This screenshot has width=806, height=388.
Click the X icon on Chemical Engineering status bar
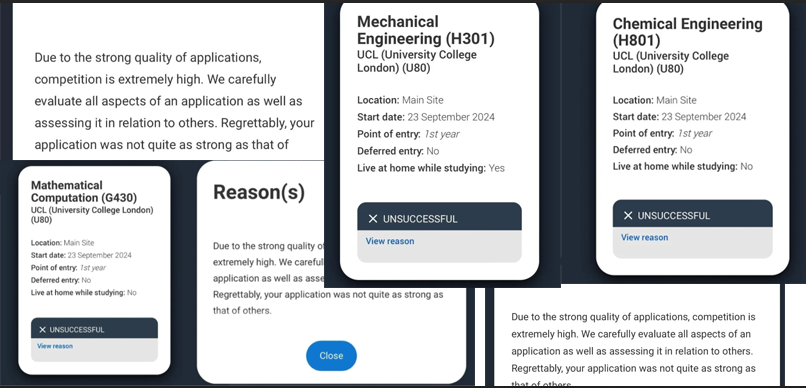pyautogui.click(x=628, y=216)
